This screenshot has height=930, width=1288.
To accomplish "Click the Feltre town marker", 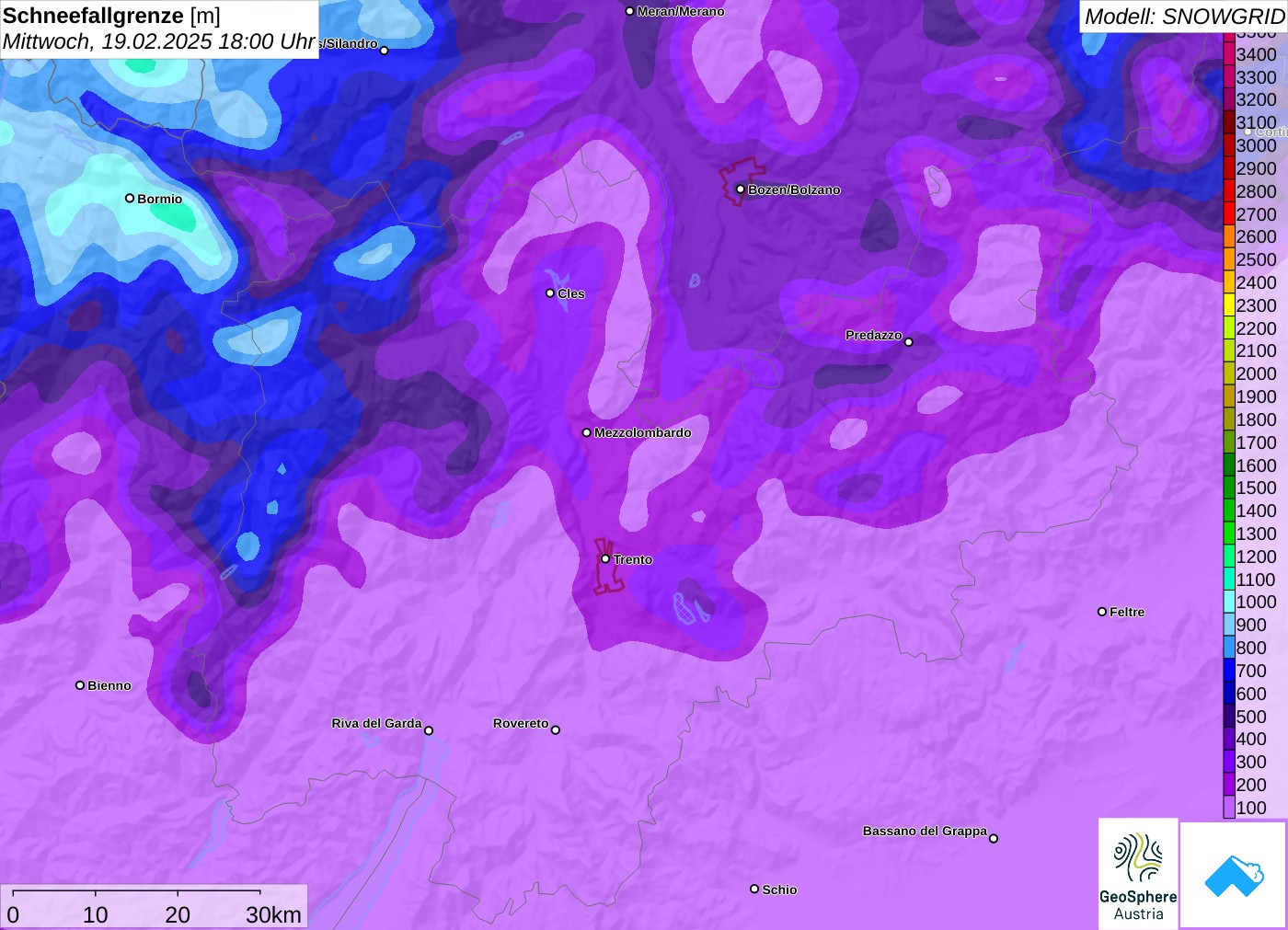I will 1102,612.
